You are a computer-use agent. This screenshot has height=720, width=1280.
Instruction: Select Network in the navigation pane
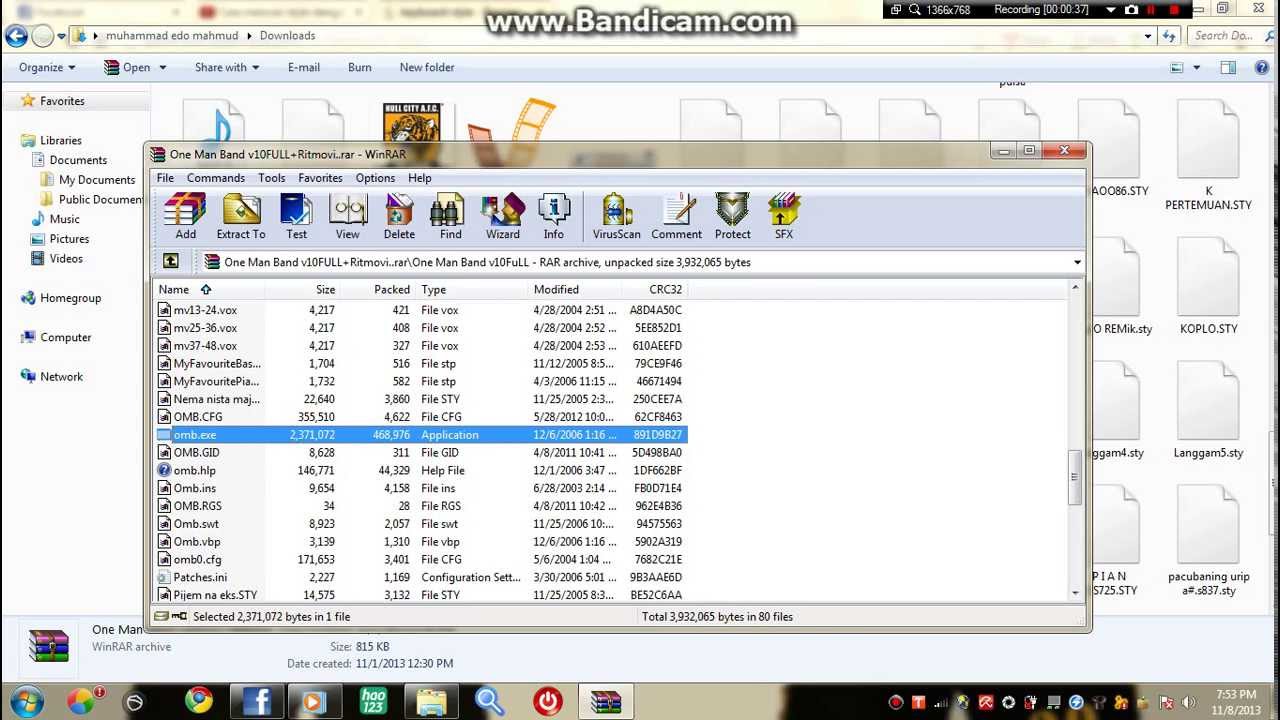coord(61,377)
